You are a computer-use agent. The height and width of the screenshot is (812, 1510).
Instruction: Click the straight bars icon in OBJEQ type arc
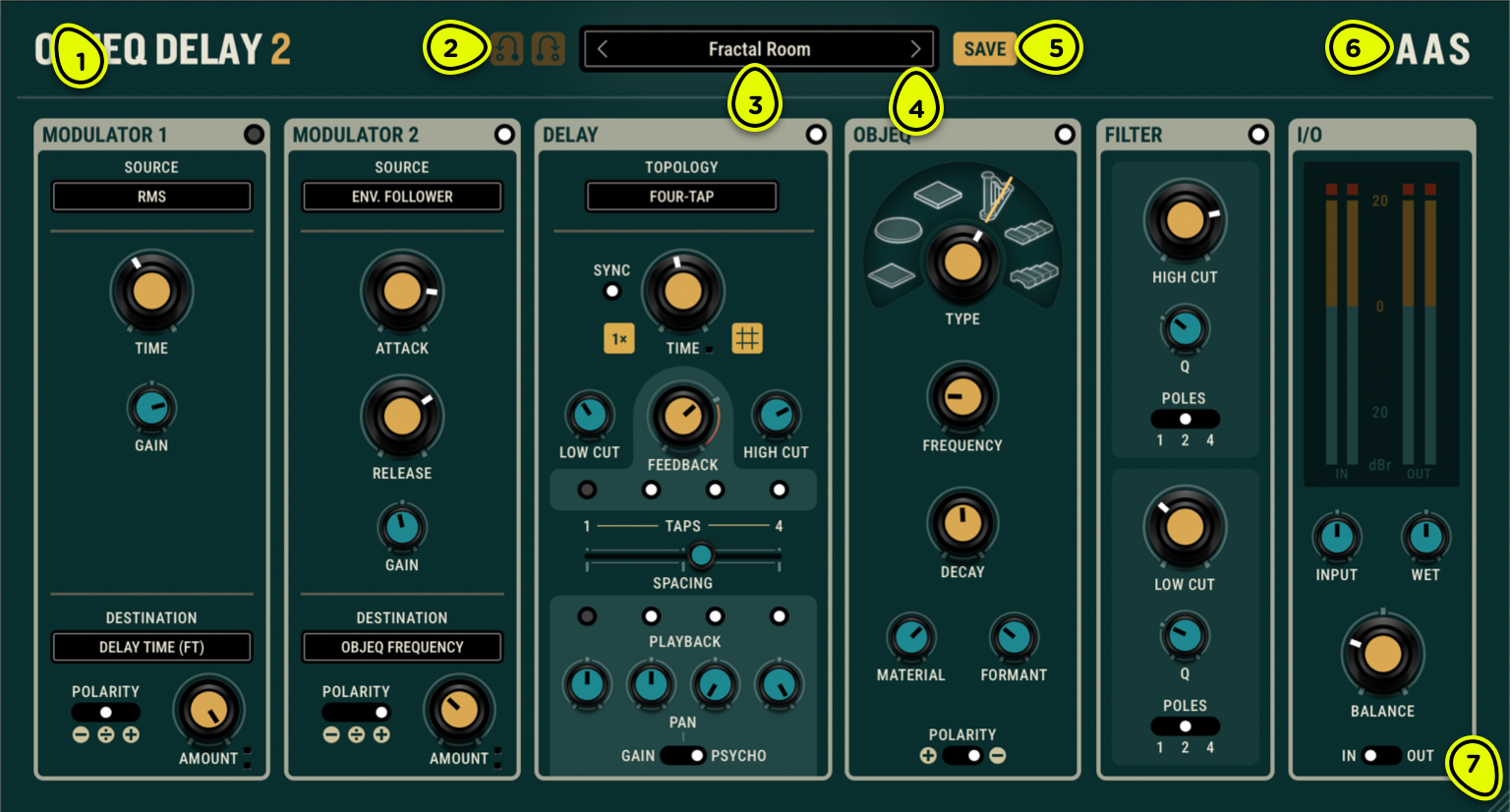(x=1029, y=233)
